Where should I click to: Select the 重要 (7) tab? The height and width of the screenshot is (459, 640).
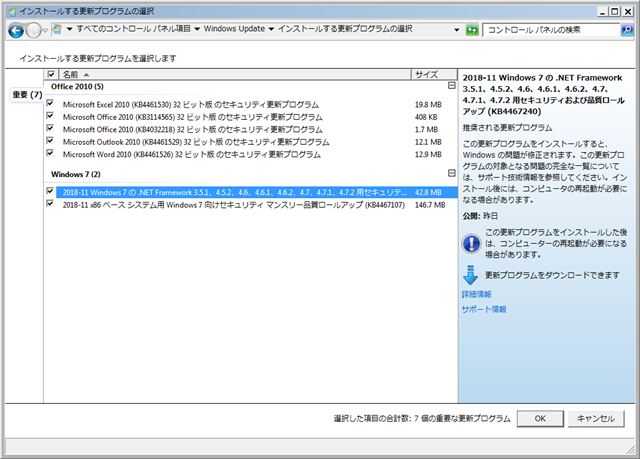[x=27, y=95]
